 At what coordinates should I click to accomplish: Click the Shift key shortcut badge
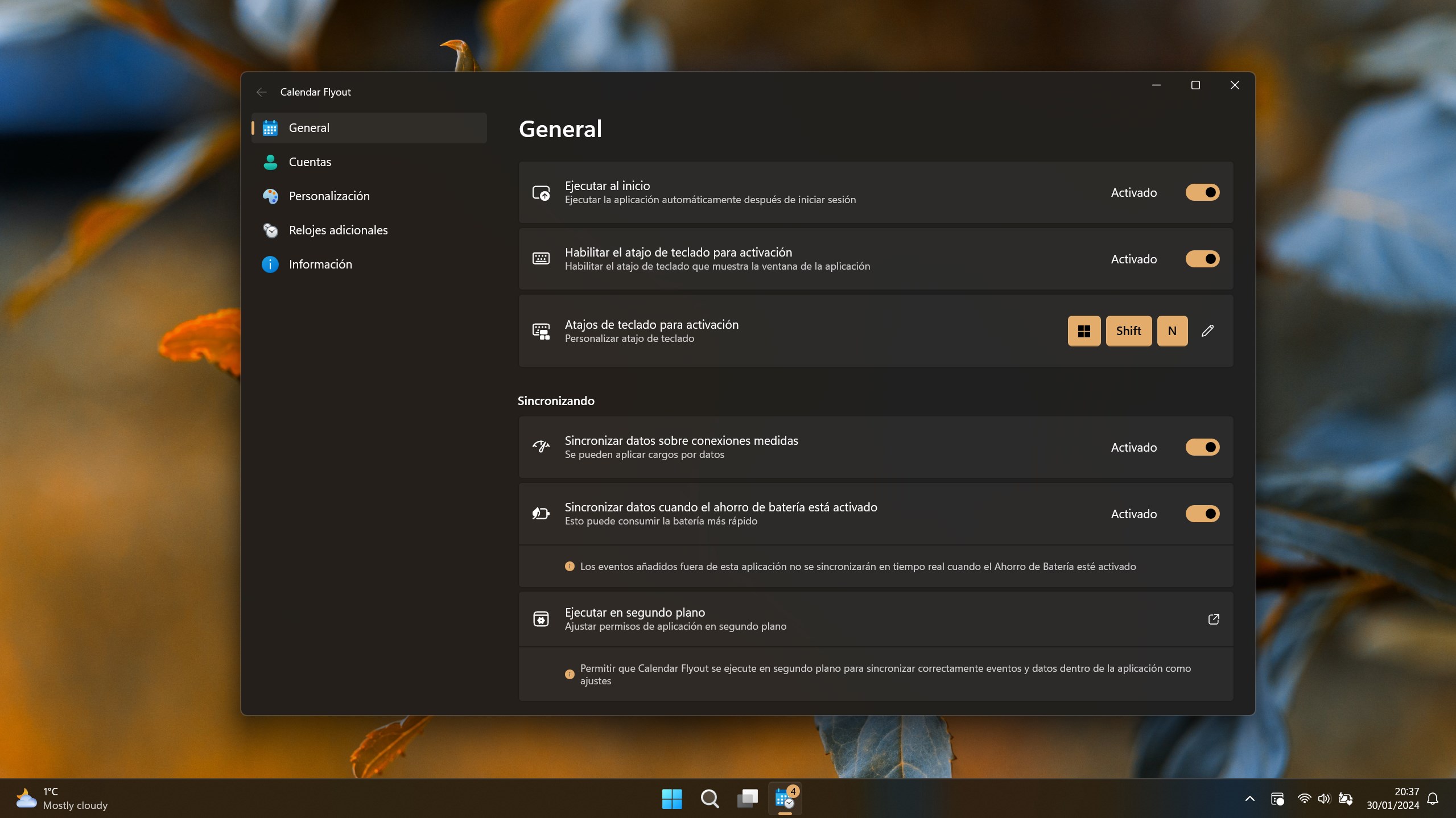click(1128, 330)
